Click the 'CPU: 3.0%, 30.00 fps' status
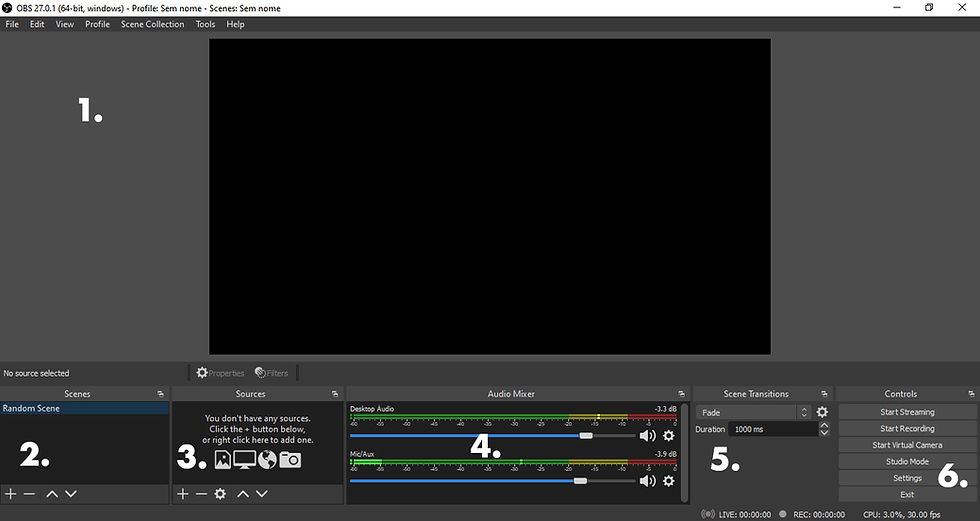 tap(901, 514)
